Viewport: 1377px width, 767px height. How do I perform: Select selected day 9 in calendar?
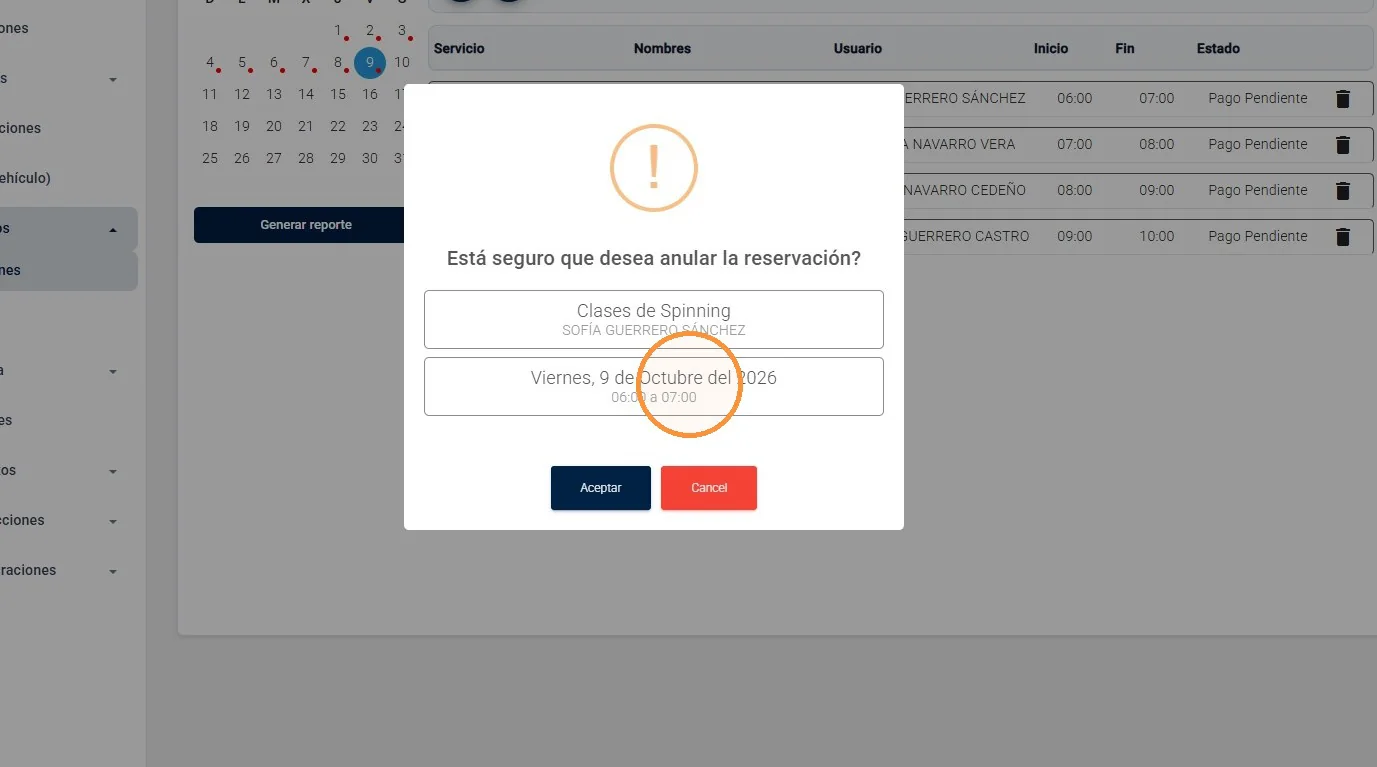370,62
